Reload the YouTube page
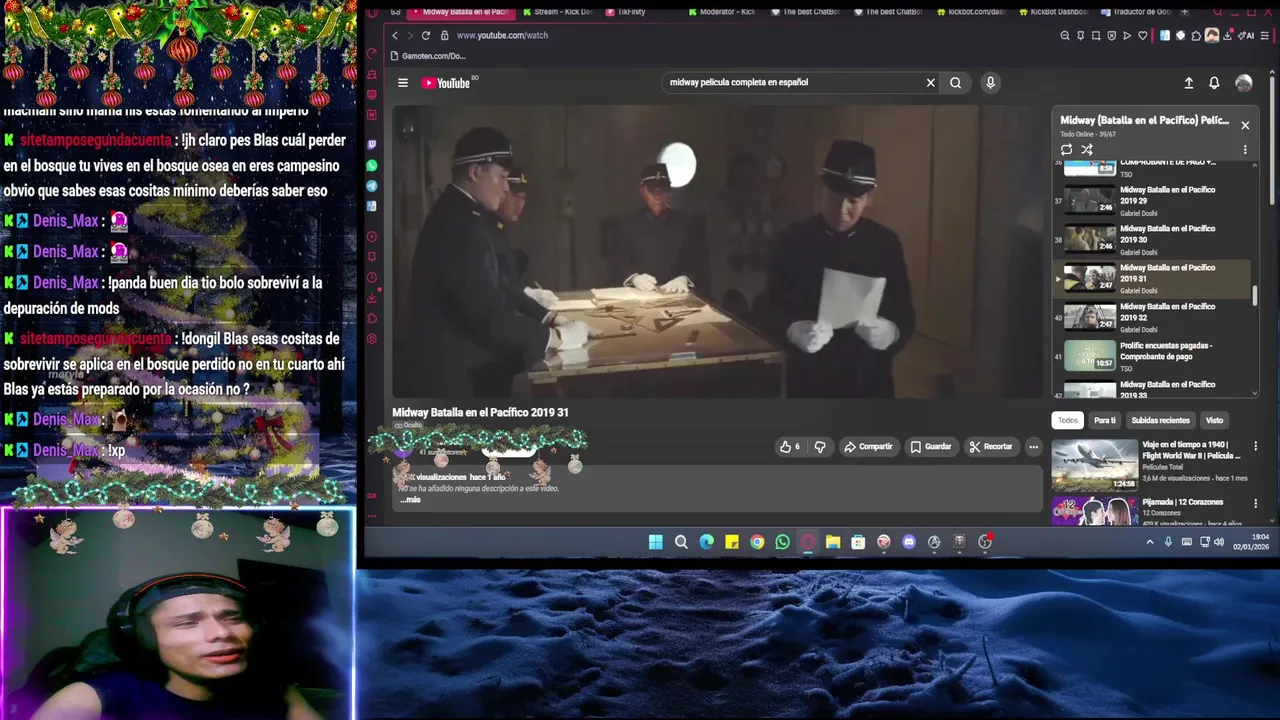Screen dimensions: 1280x720 [x=426, y=35]
